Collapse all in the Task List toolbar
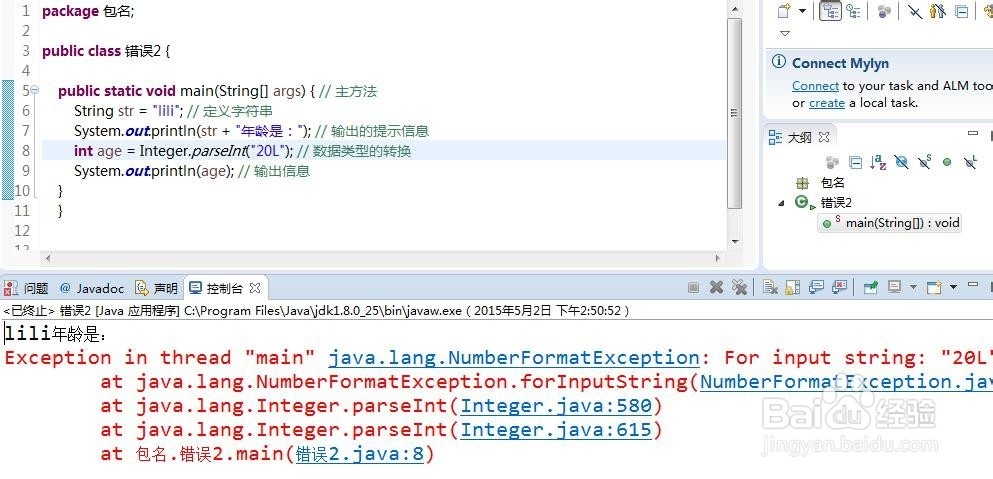 tap(962, 11)
